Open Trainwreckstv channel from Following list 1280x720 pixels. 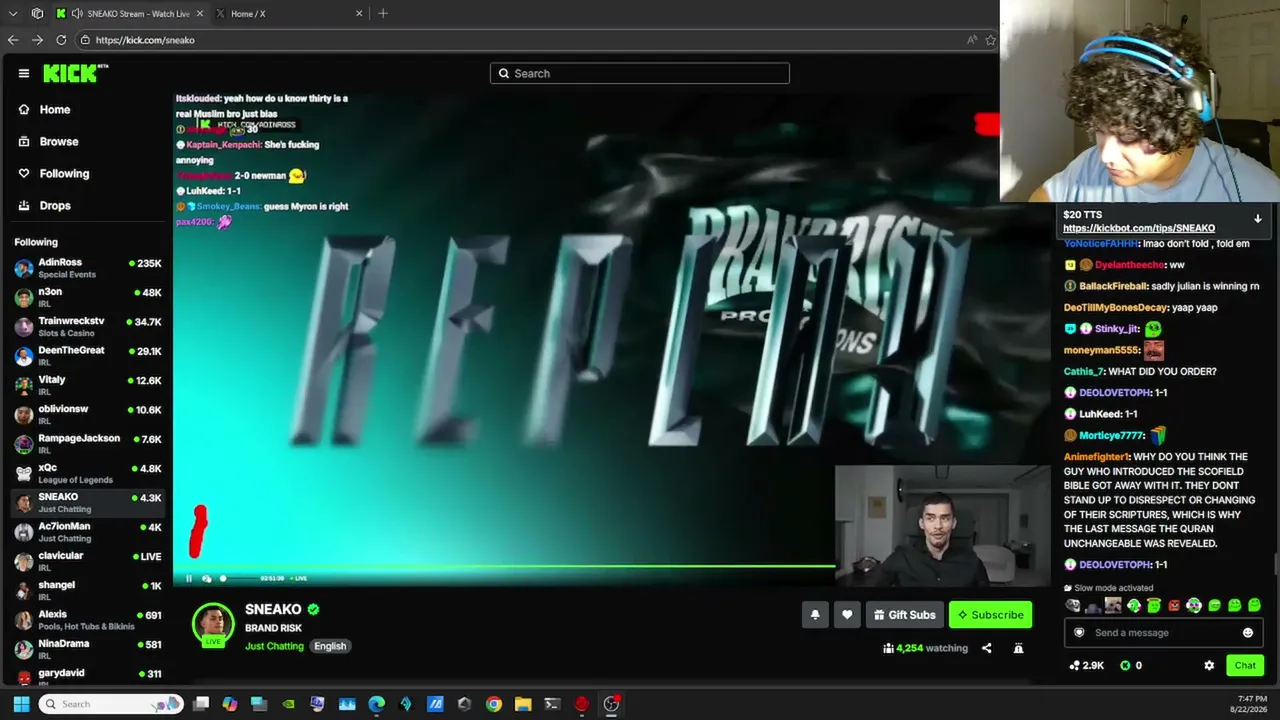click(x=88, y=326)
